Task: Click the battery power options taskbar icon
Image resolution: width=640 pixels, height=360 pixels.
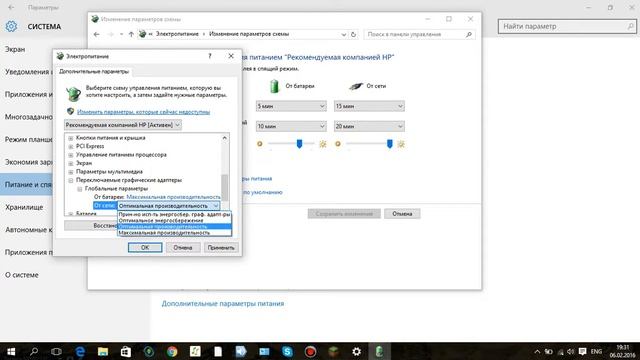Action: 379,351
